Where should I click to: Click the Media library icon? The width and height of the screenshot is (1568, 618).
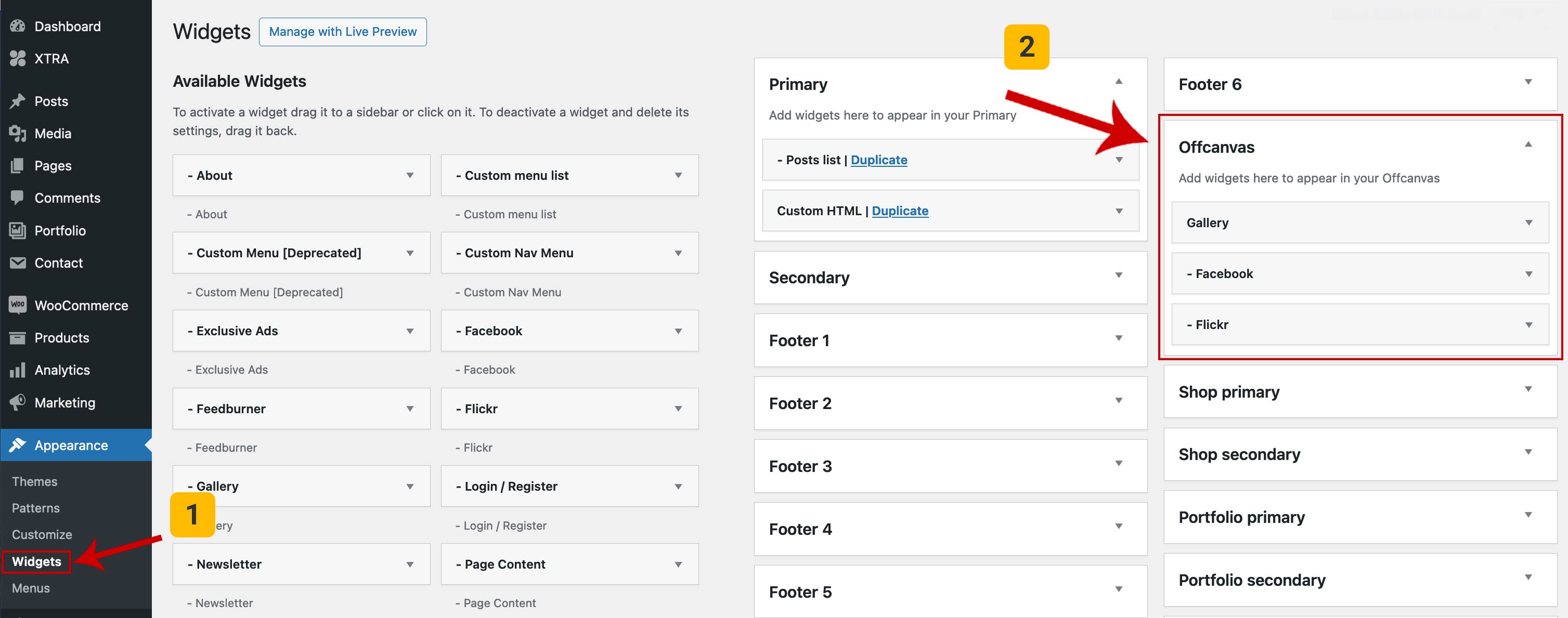(18, 133)
